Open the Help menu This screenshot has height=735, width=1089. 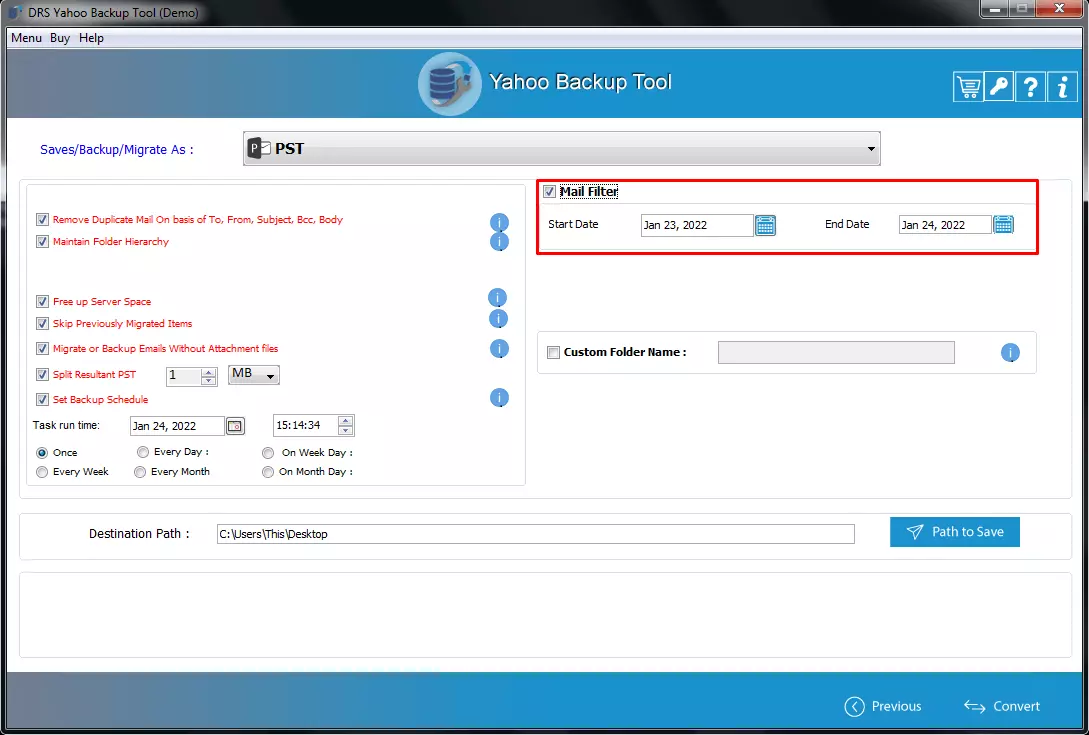point(91,38)
